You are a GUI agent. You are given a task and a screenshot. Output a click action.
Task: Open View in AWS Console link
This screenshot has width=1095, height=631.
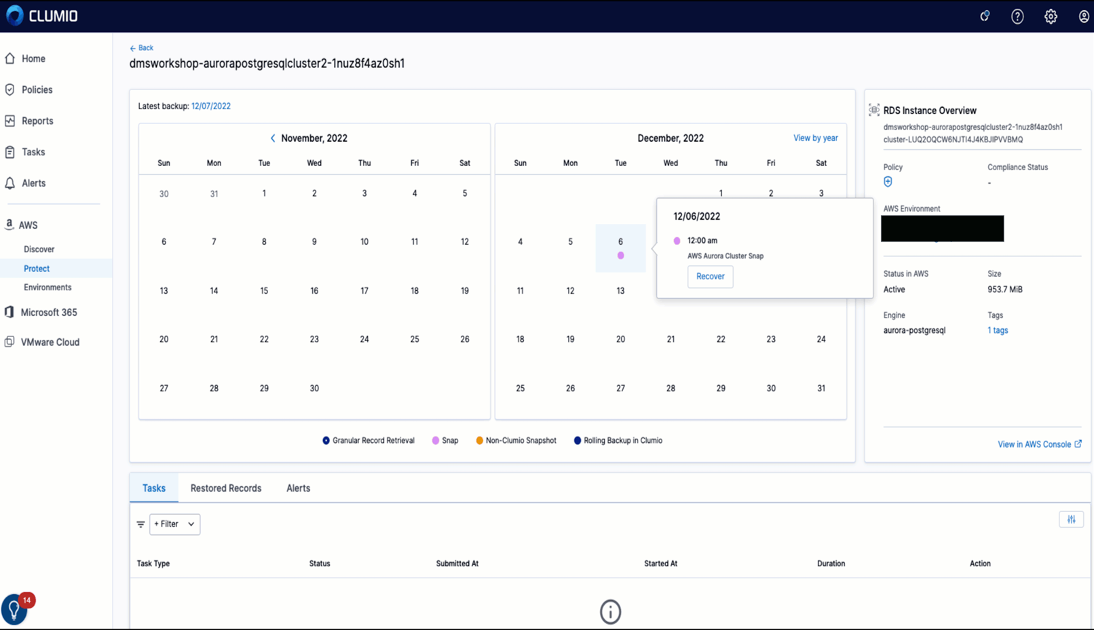[1039, 445]
